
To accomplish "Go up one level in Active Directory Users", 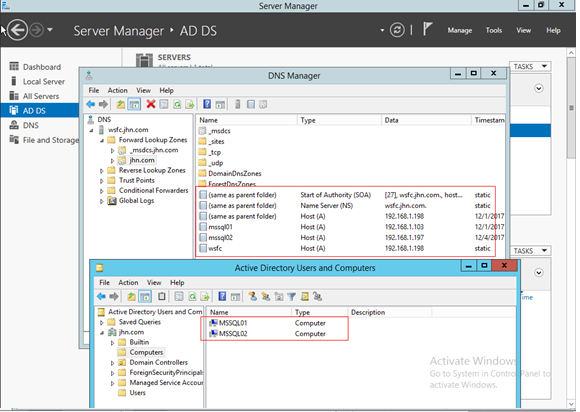I will (x=131, y=297).
